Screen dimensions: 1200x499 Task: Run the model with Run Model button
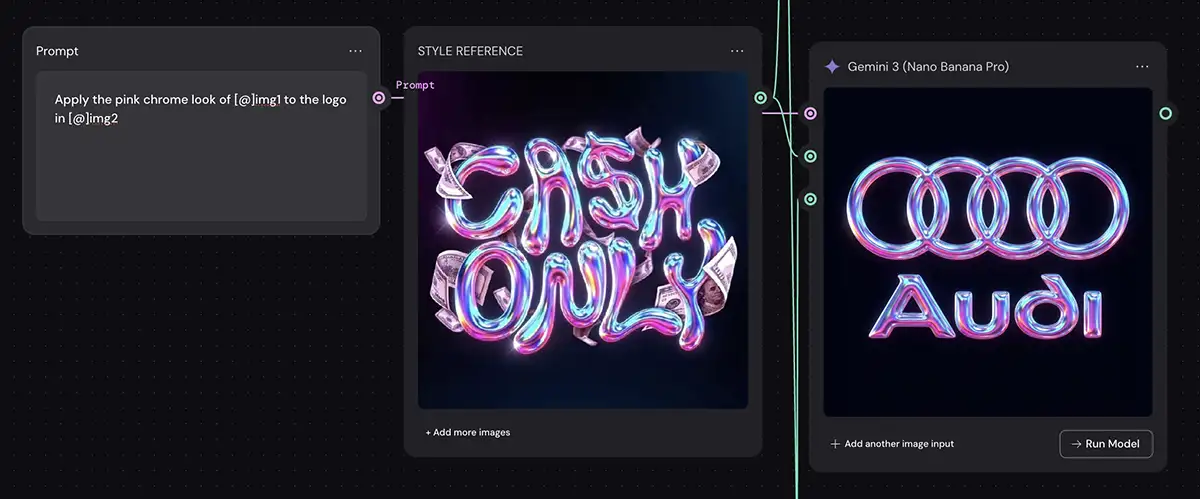coord(1106,444)
